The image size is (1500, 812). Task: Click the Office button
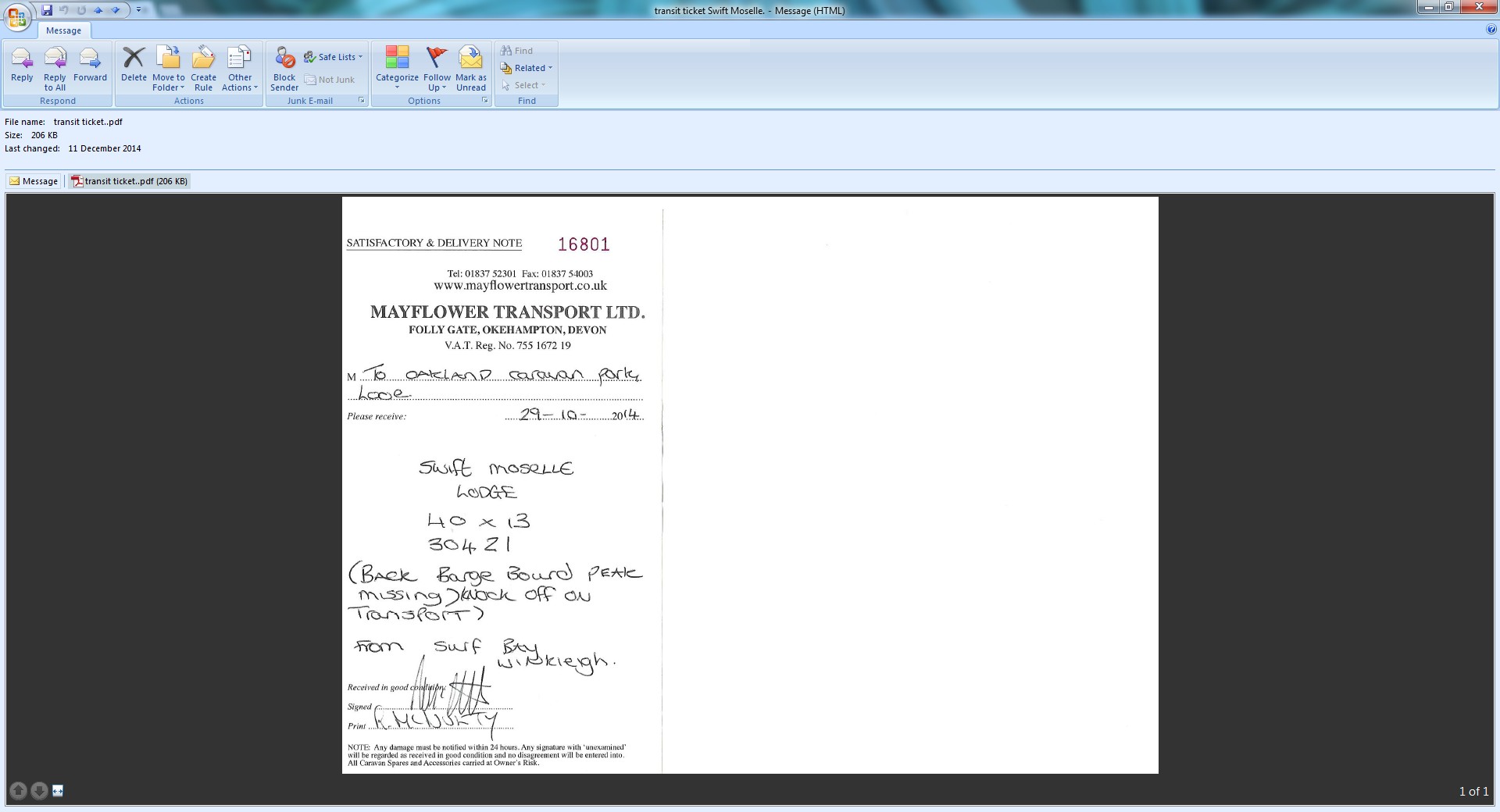tap(16, 16)
